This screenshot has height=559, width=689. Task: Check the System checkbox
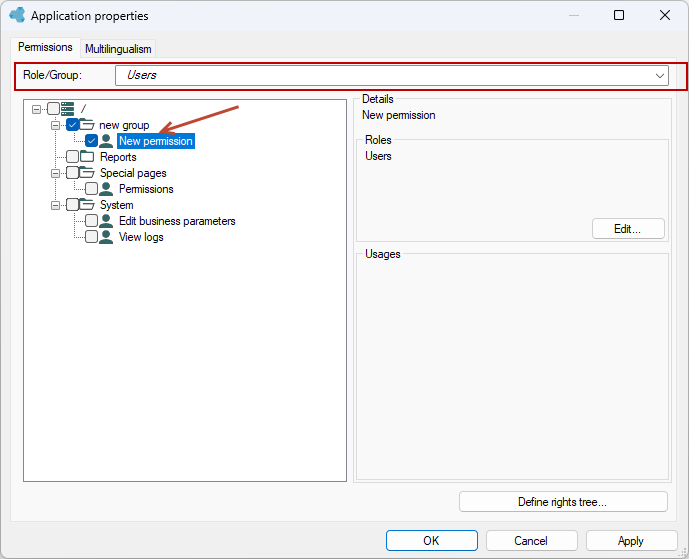pyautogui.click(x=73, y=204)
